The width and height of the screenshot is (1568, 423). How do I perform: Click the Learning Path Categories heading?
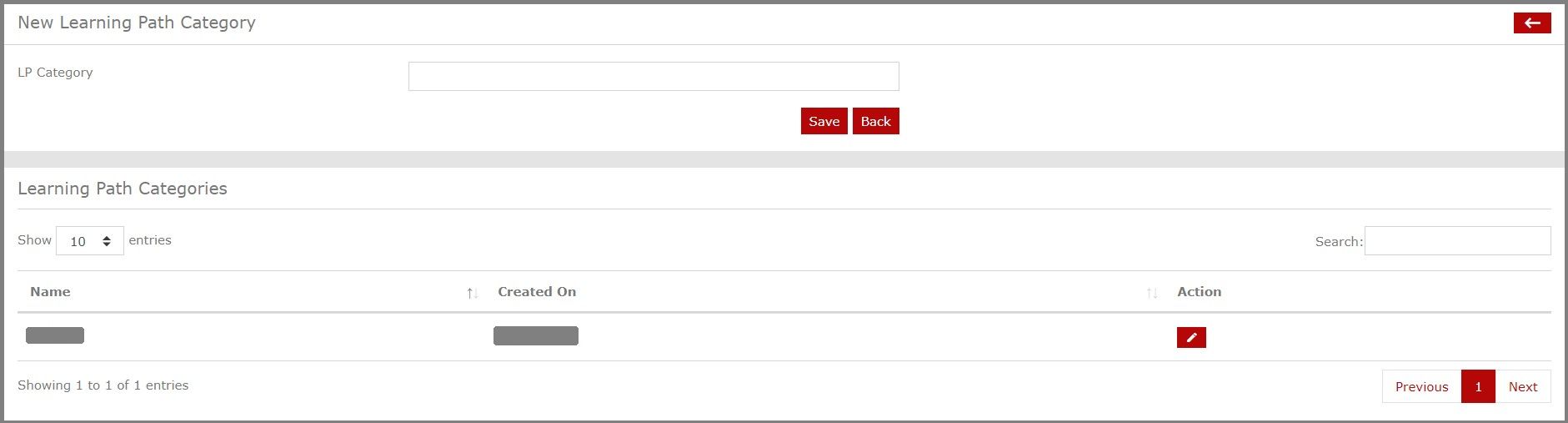(123, 189)
